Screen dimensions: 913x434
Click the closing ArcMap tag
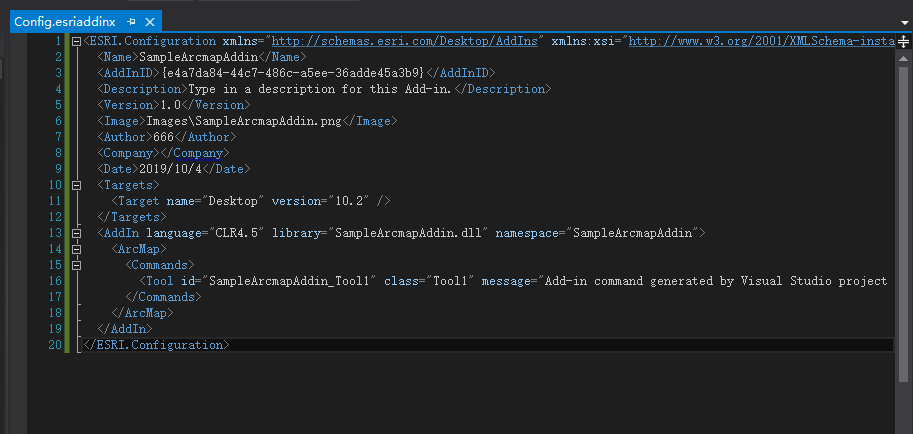[142, 313]
